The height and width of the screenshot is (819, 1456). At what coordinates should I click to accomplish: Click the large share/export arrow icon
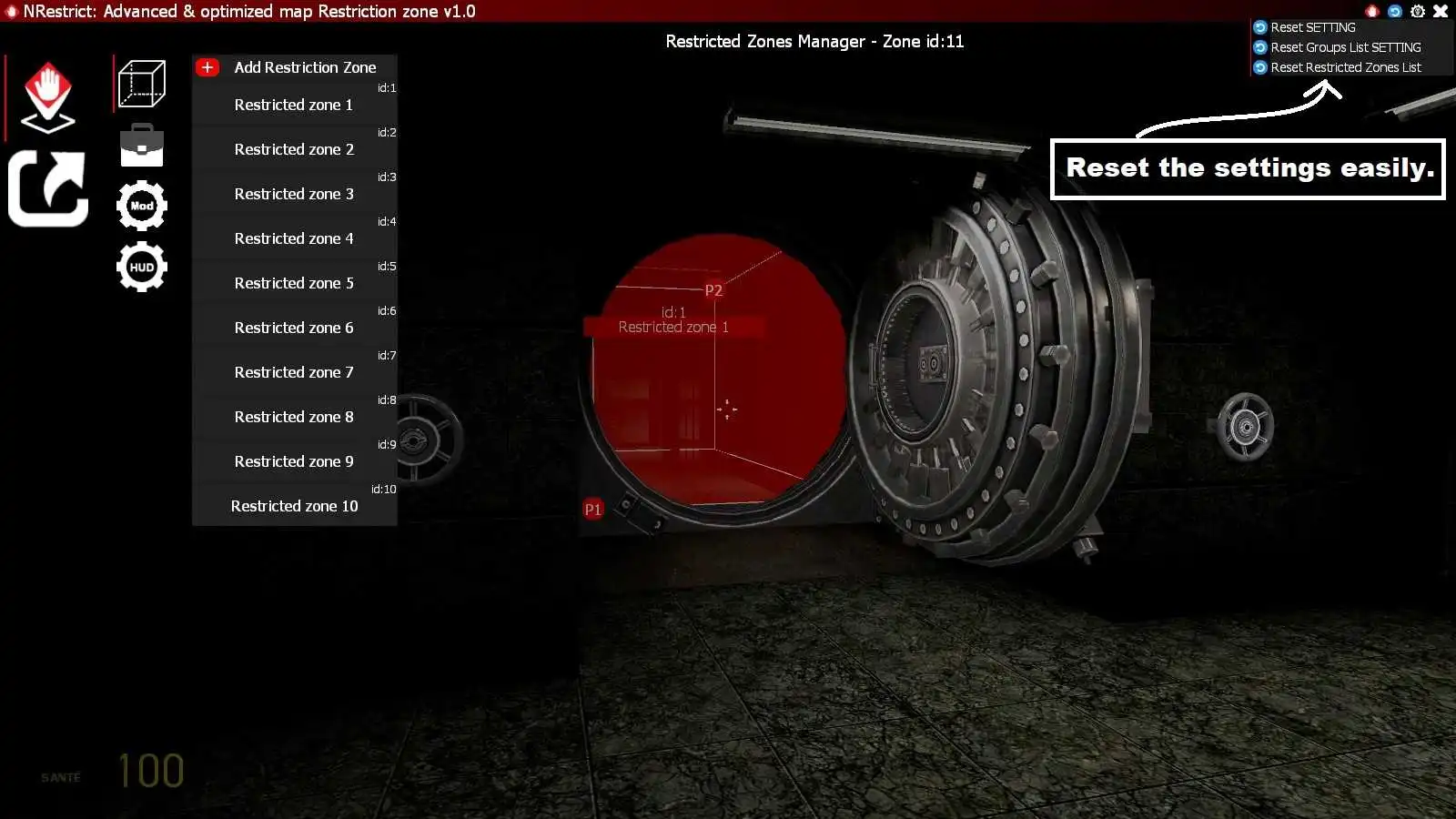tap(48, 188)
